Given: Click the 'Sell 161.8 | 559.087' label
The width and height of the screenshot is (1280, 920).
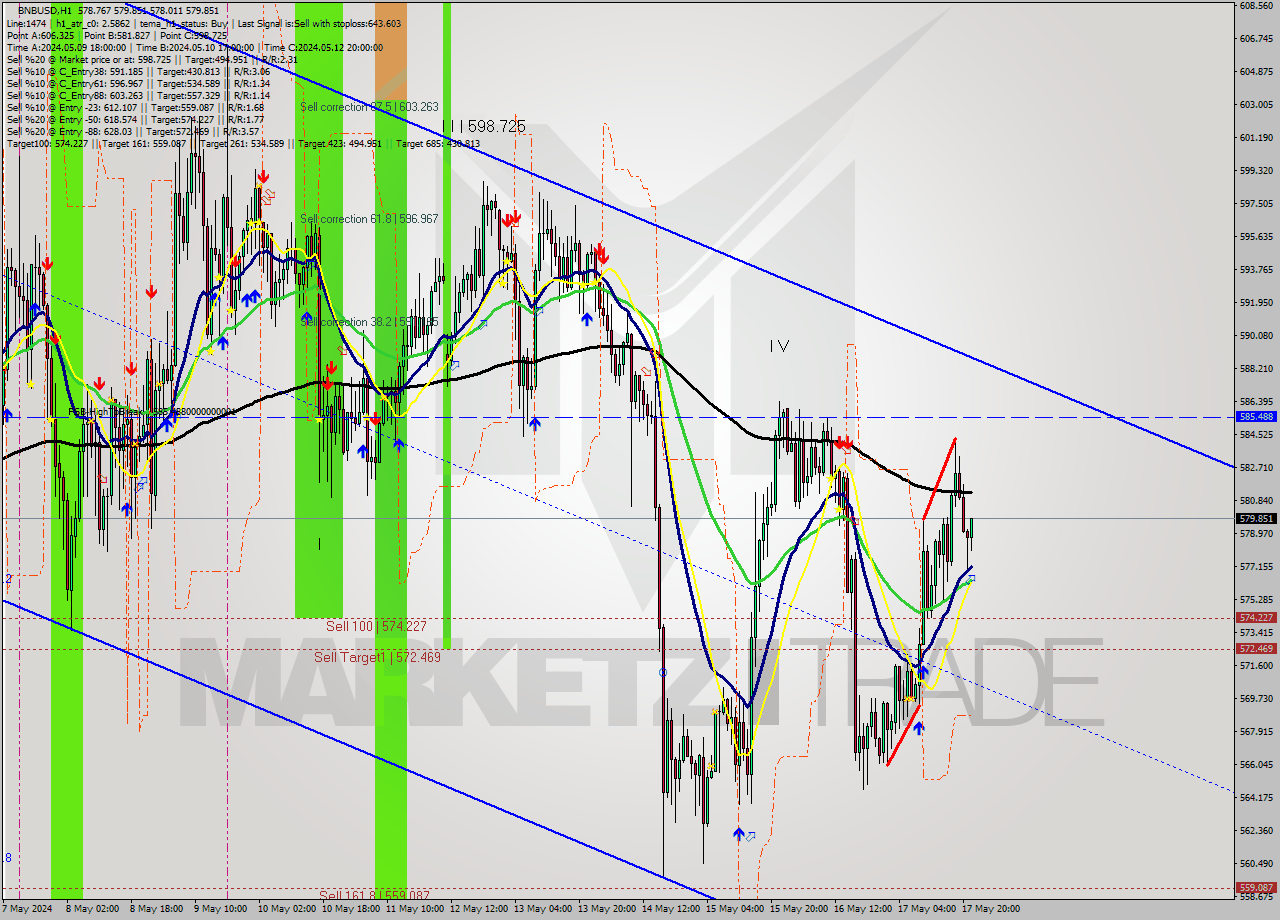Looking at the screenshot, I should [374, 895].
